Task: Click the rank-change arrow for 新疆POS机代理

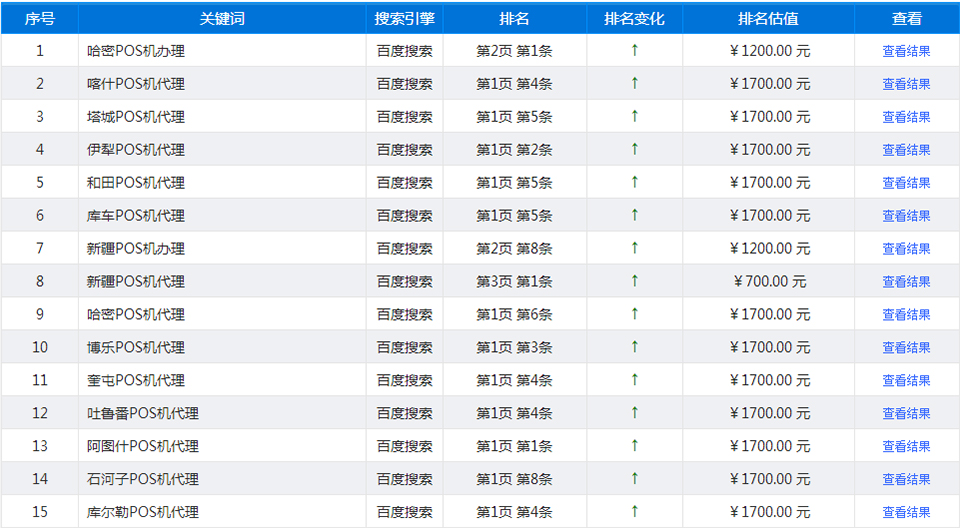Action: pyautogui.click(x=634, y=281)
